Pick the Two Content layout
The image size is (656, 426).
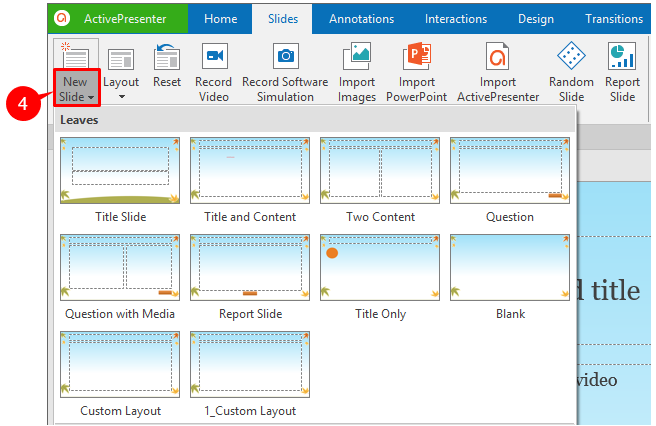(380, 170)
